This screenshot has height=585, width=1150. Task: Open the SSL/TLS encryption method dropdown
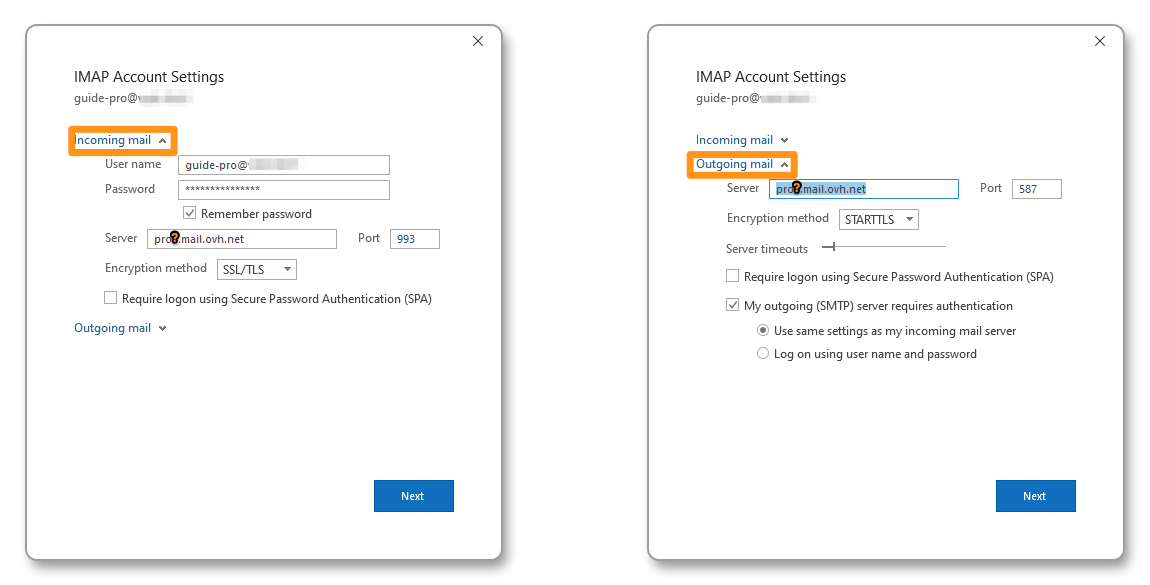point(257,269)
